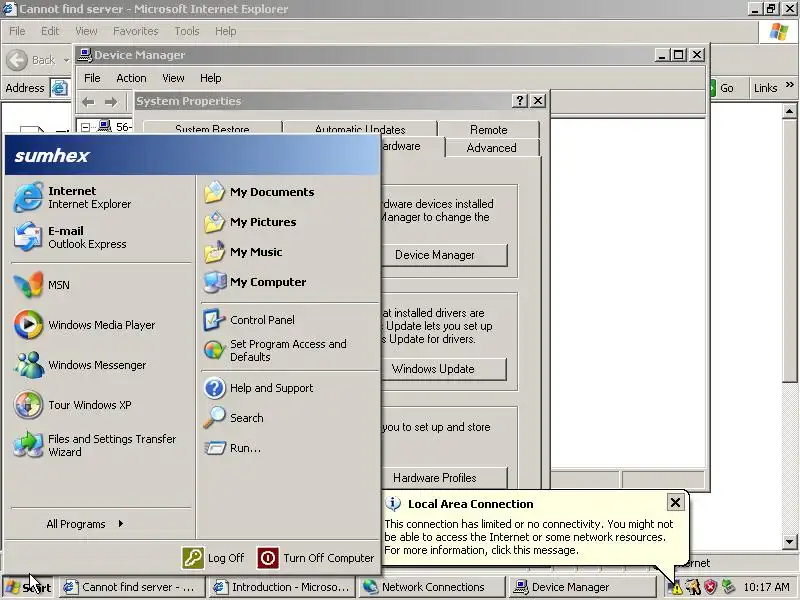
Task: Click the Device Manager button
Action: coord(444,255)
